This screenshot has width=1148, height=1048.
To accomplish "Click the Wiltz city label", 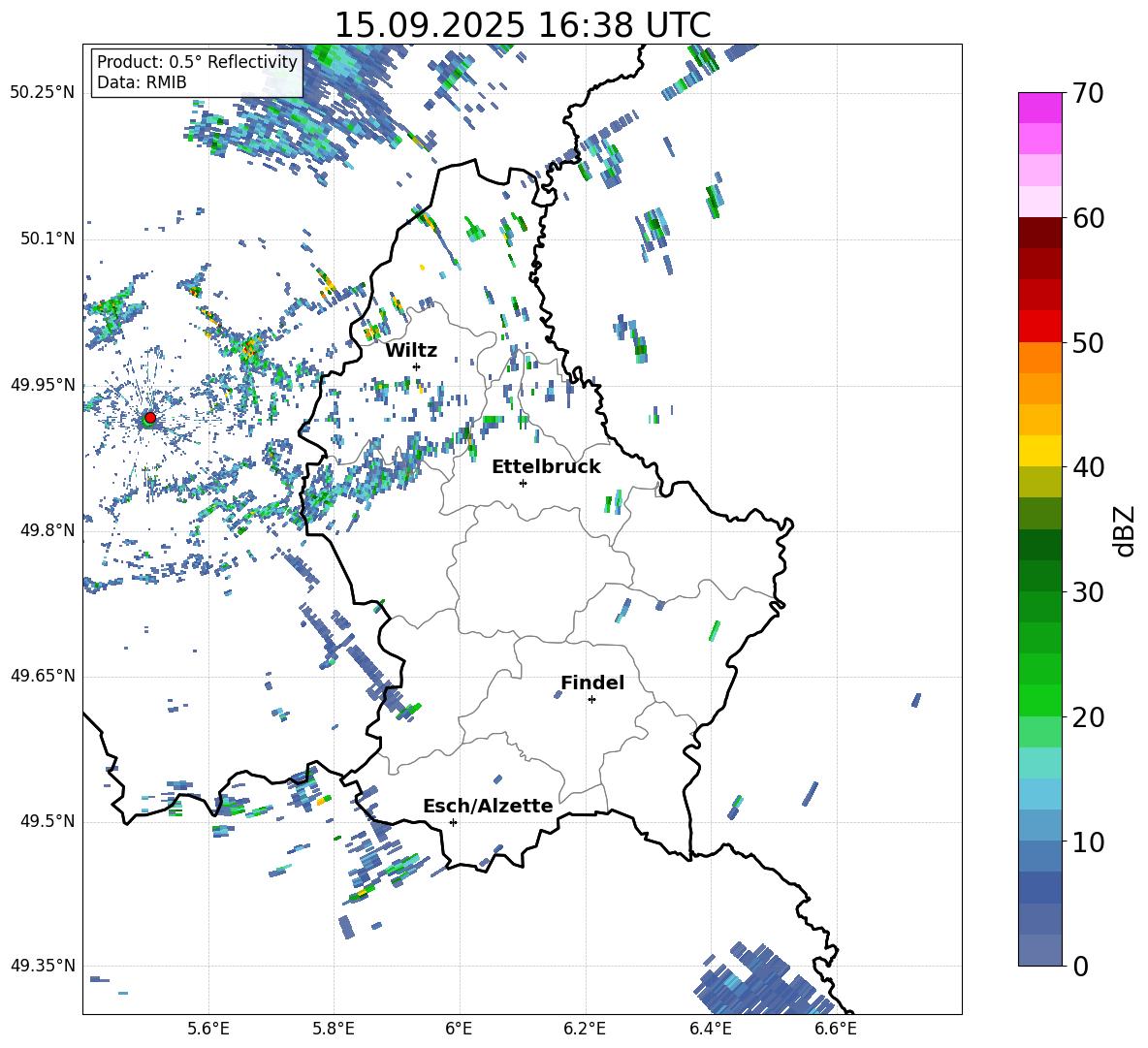I will coord(411,351).
